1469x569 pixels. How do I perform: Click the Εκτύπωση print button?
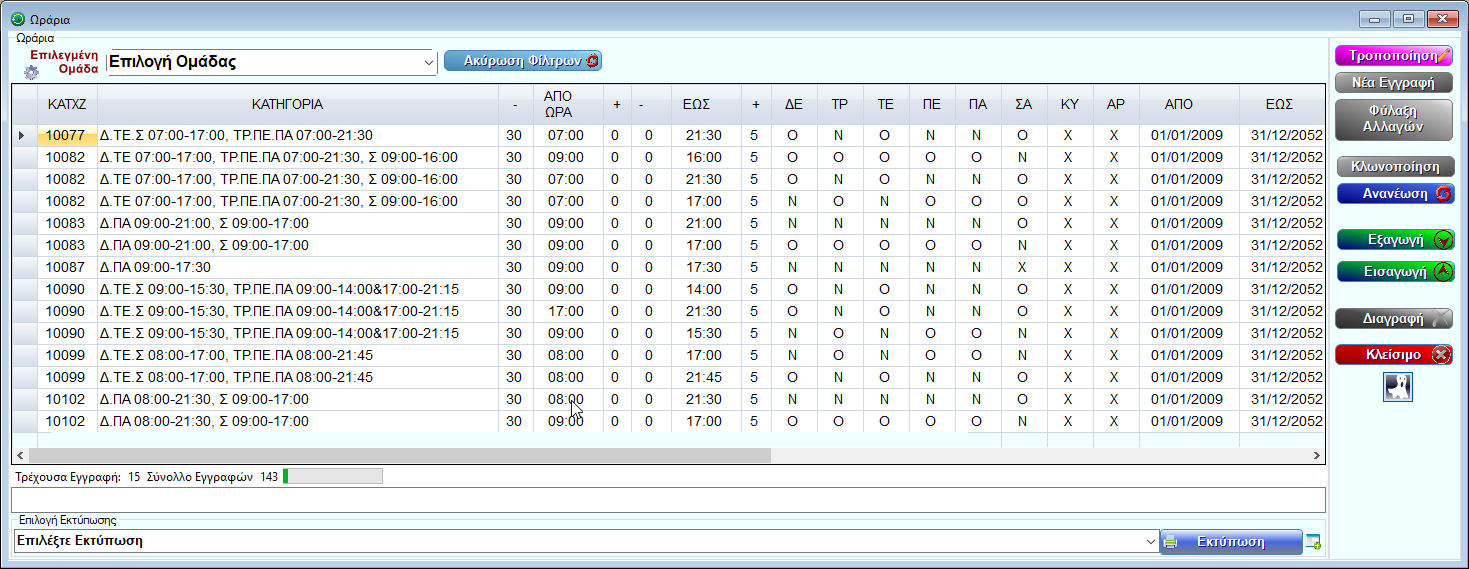pos(1231,542)
